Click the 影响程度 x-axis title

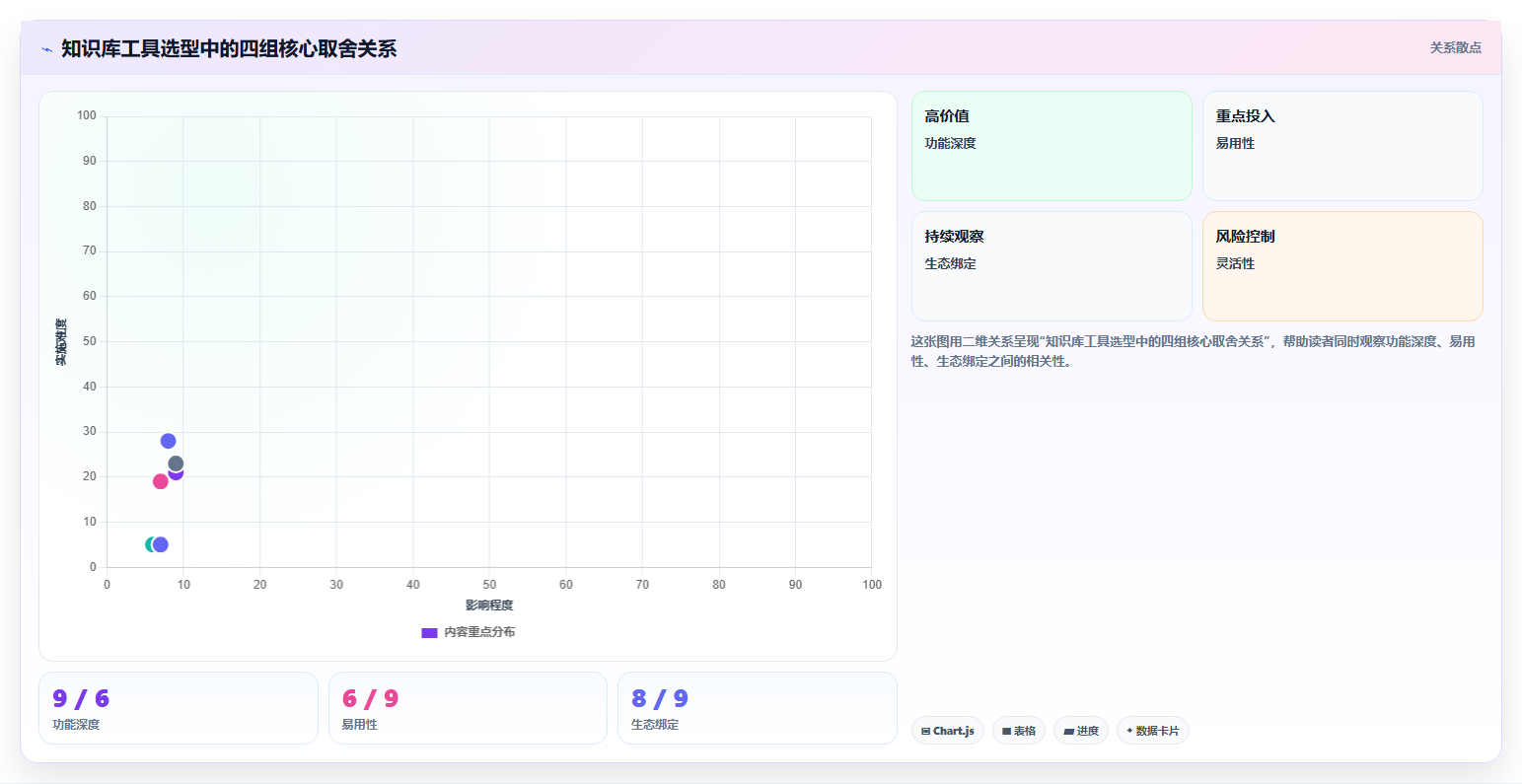(489, 606)
